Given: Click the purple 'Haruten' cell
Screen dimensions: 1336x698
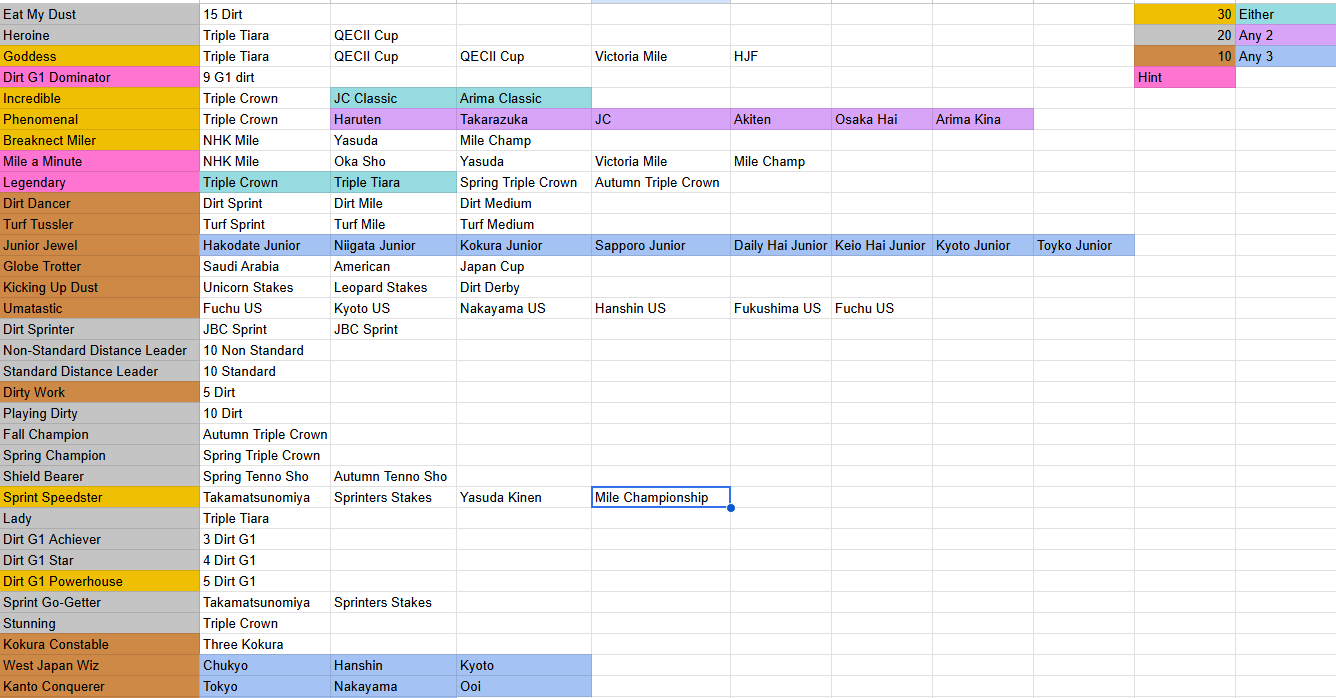Looking at the screenshot, I should pos(393,119).
